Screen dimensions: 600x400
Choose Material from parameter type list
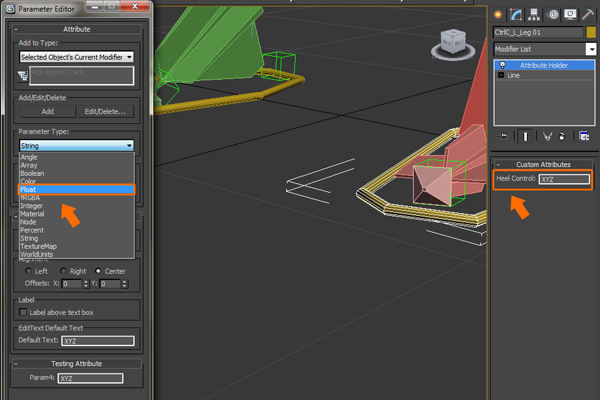click(x=77, y=214)
